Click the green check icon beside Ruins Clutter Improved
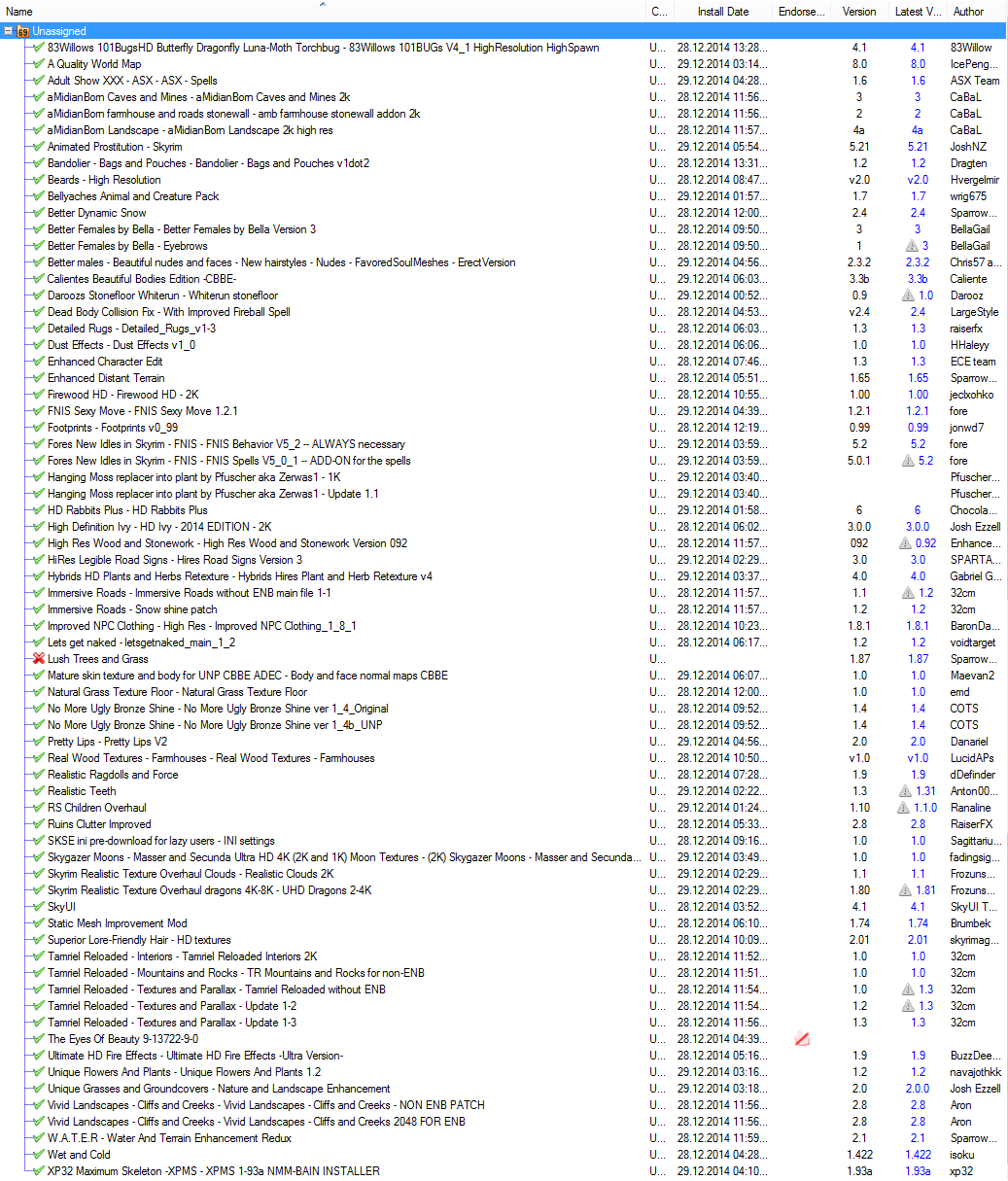Image resolution: width=1008 pixels, height=1181 pixels. (x=39, y=824)
